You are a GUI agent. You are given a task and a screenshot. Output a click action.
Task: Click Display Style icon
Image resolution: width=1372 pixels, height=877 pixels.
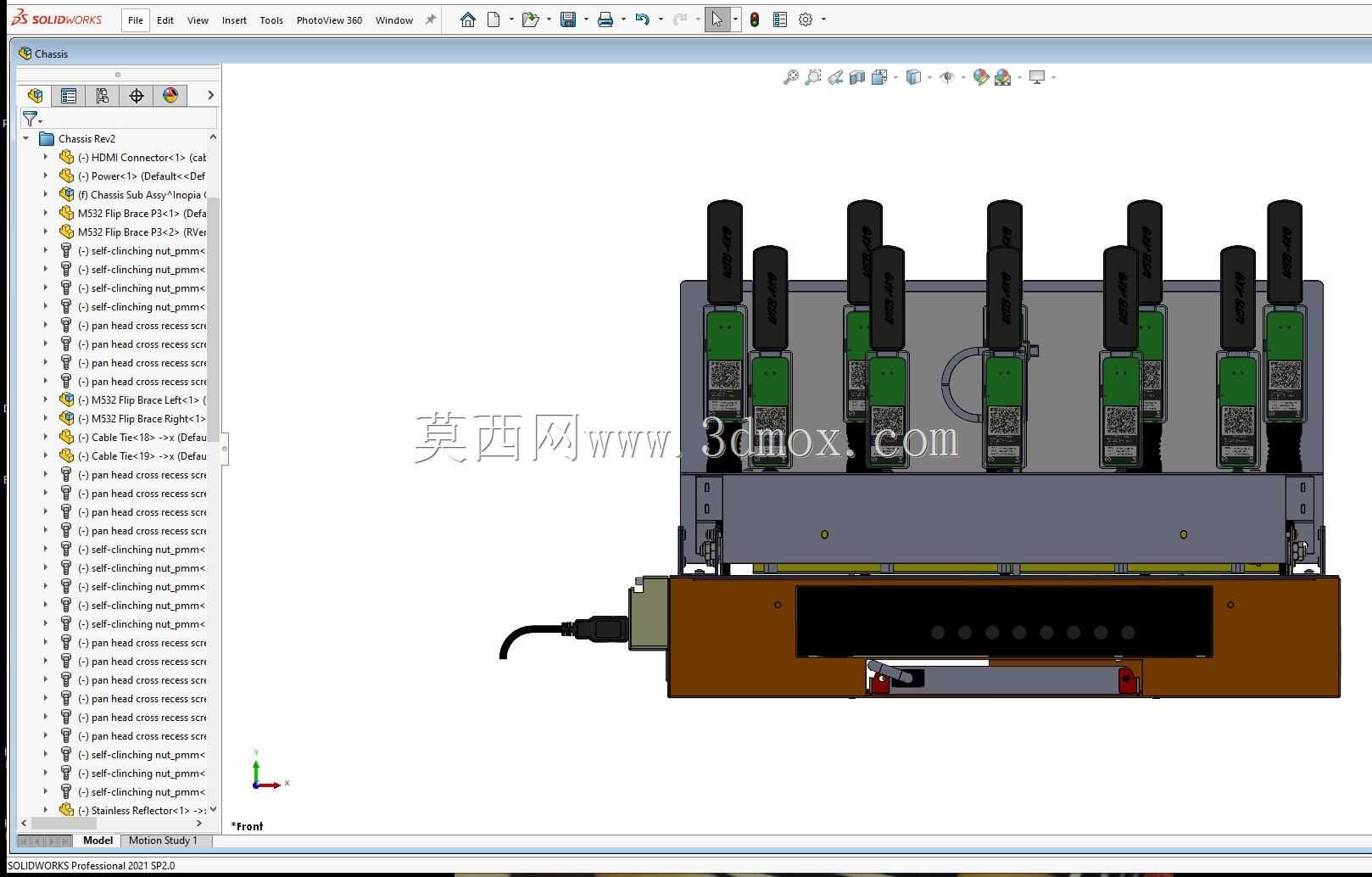click(x=913, y=77)
